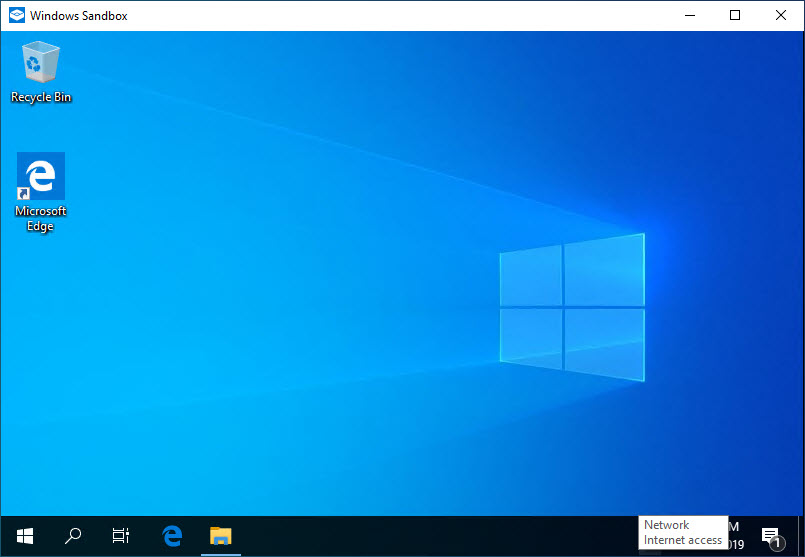Click the taskbar clock showing partial date
The image size is (805, 557).
pos(736,536)
